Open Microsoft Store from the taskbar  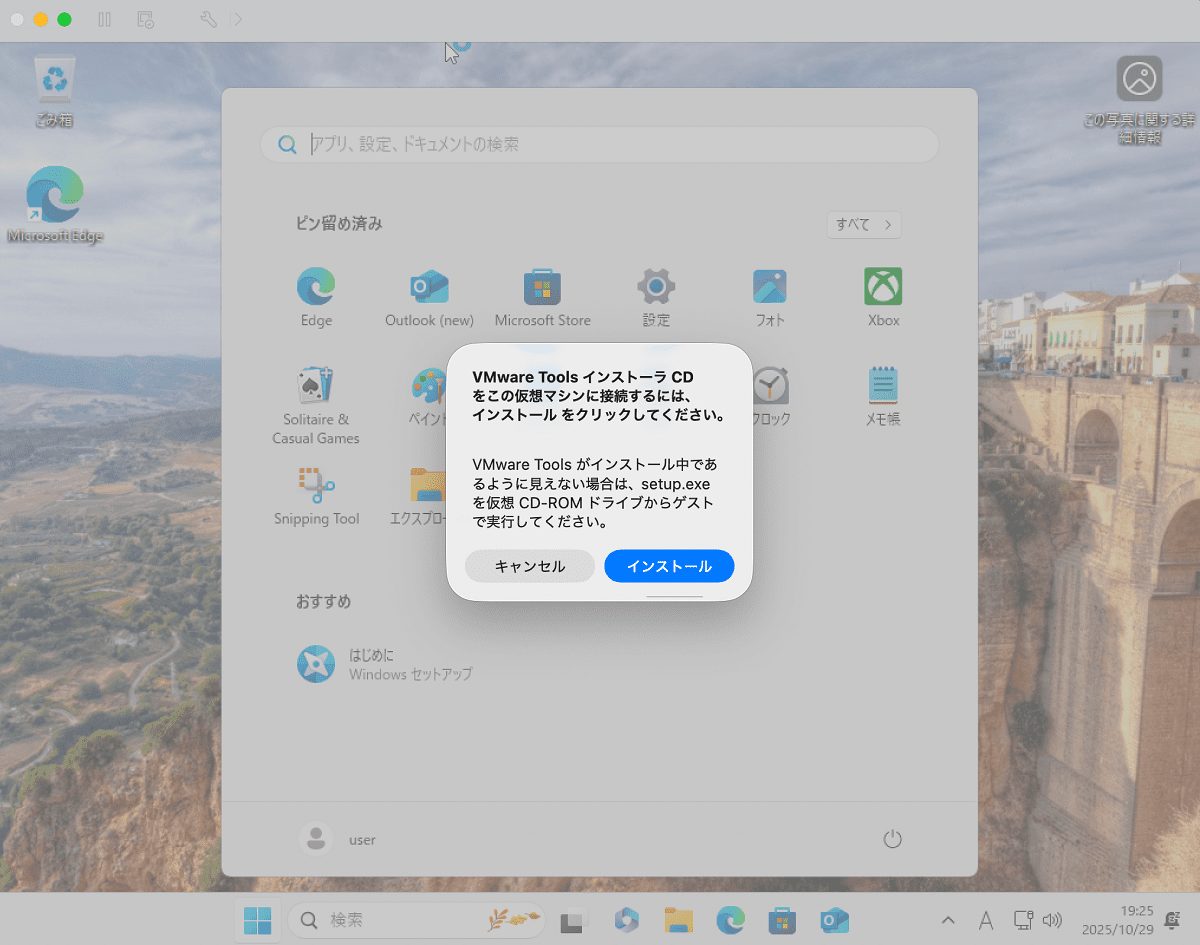(782, 920)
